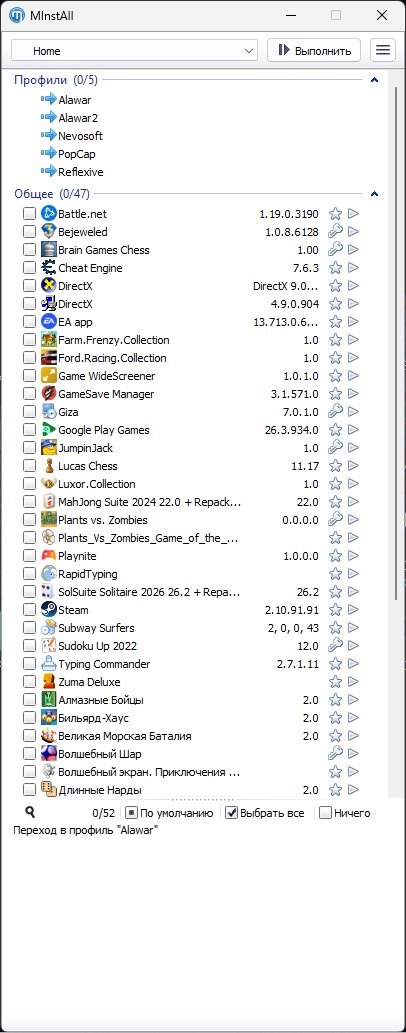Select the Playnite checkbox
The image size is (406, 1033).
[x=29, y=556]
